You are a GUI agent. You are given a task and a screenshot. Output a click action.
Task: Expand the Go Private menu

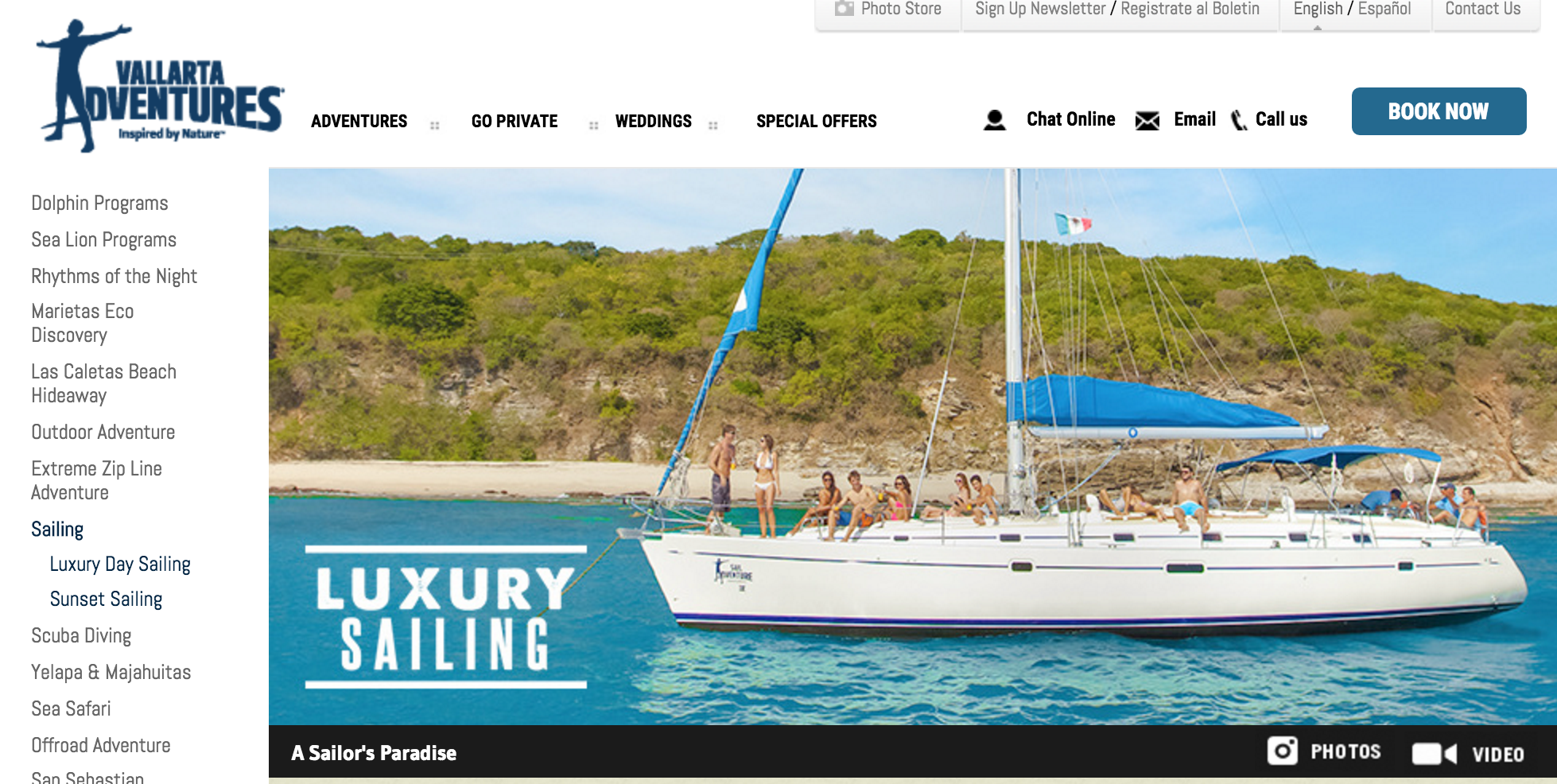514,121
